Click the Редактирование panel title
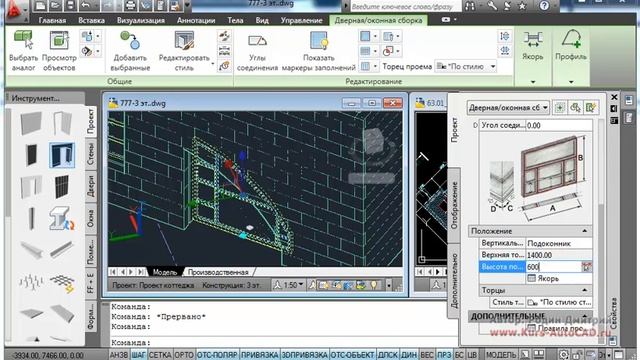 (x=373, y=81)
